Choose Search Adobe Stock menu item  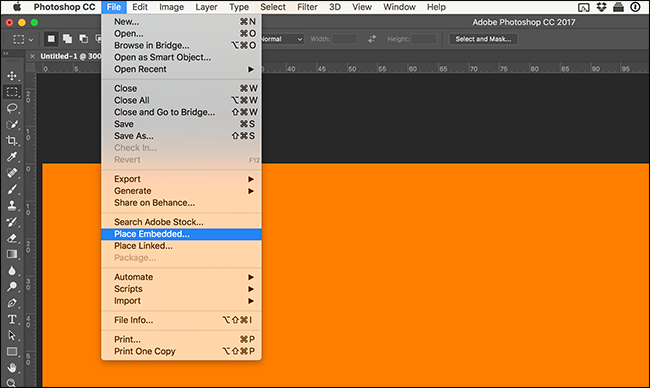pyautogui.click(x=181, y=222)
